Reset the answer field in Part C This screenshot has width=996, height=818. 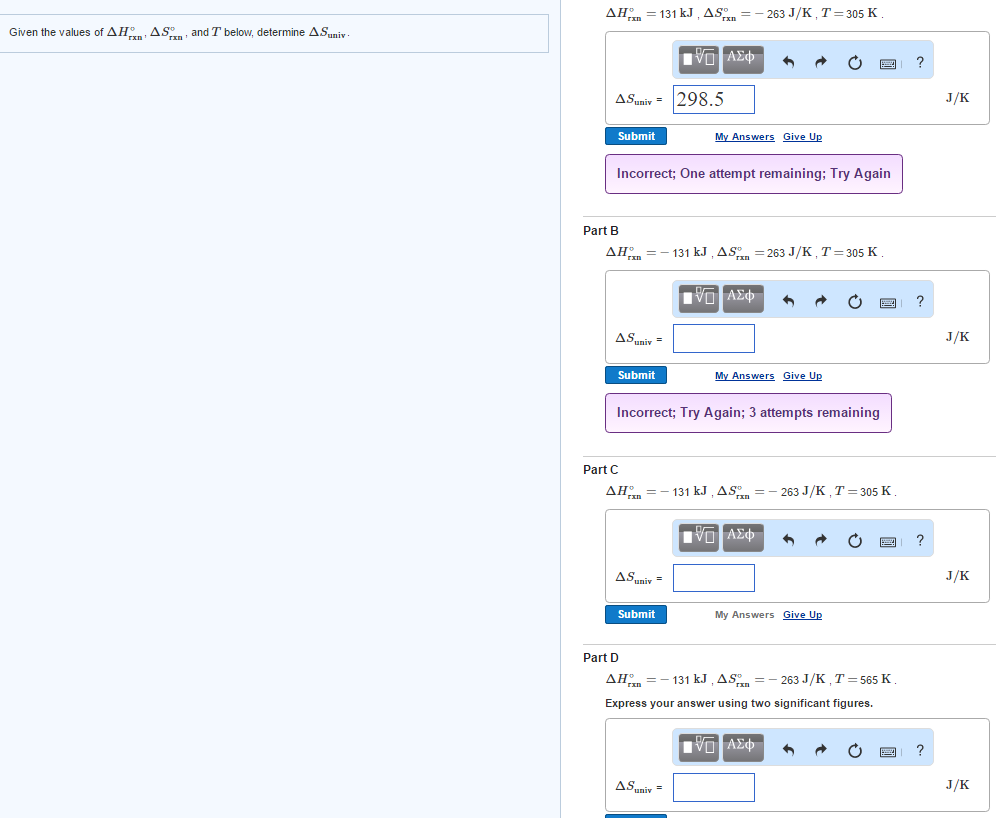pos(854,539)
